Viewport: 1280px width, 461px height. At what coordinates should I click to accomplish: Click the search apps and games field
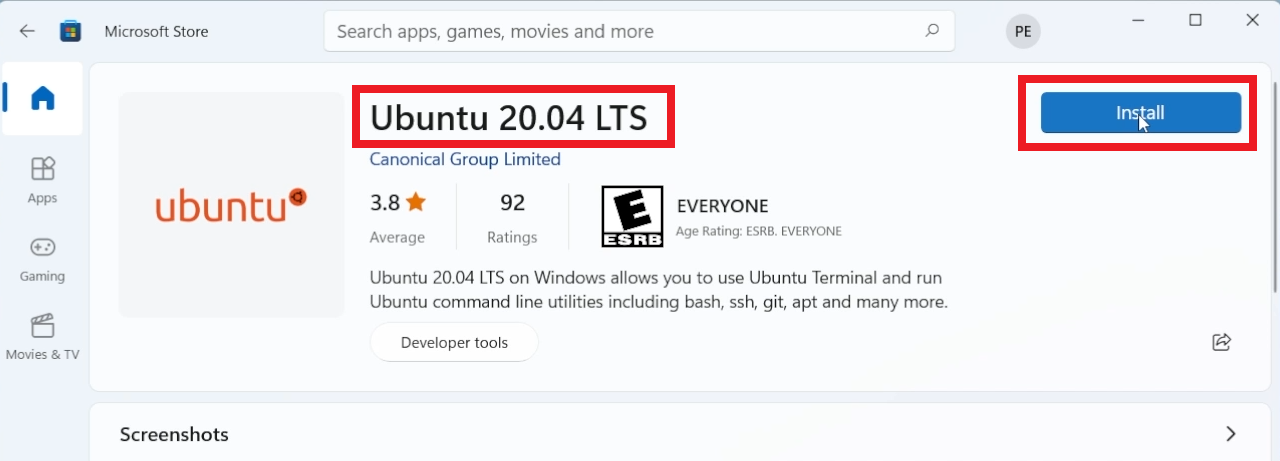point(625,31)
